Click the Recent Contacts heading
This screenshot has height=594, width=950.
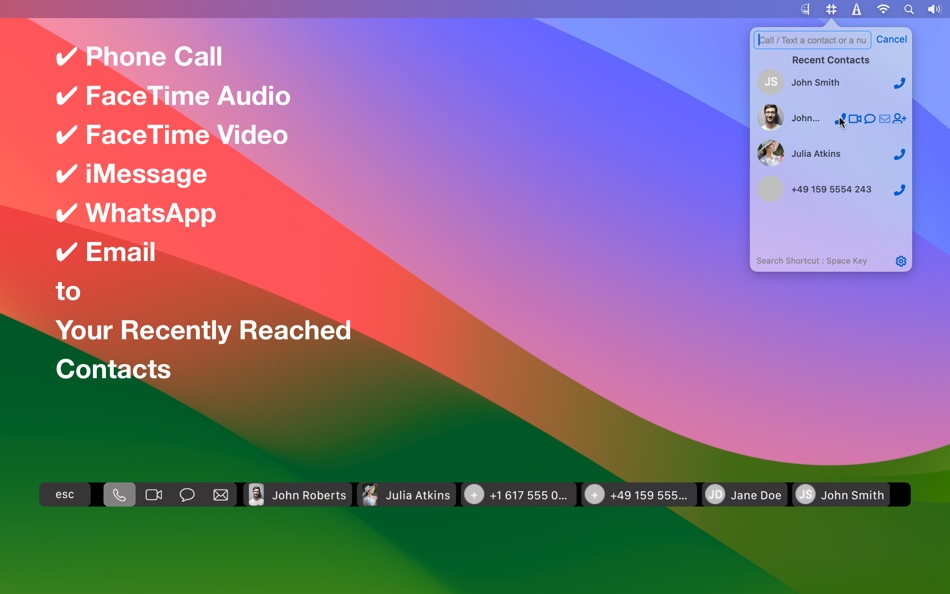click(831, 60)
